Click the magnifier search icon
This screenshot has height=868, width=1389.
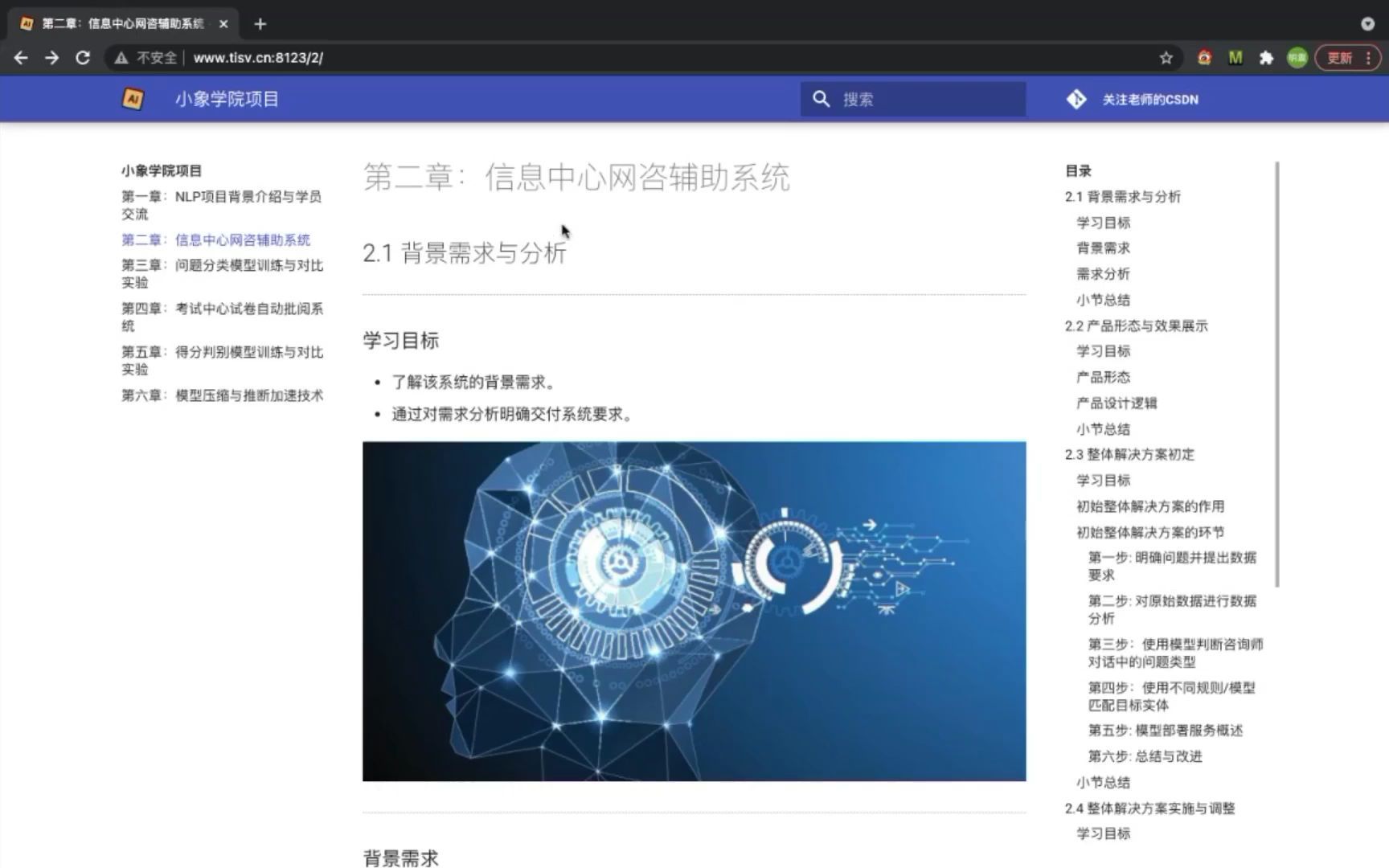tap(821, 99)
